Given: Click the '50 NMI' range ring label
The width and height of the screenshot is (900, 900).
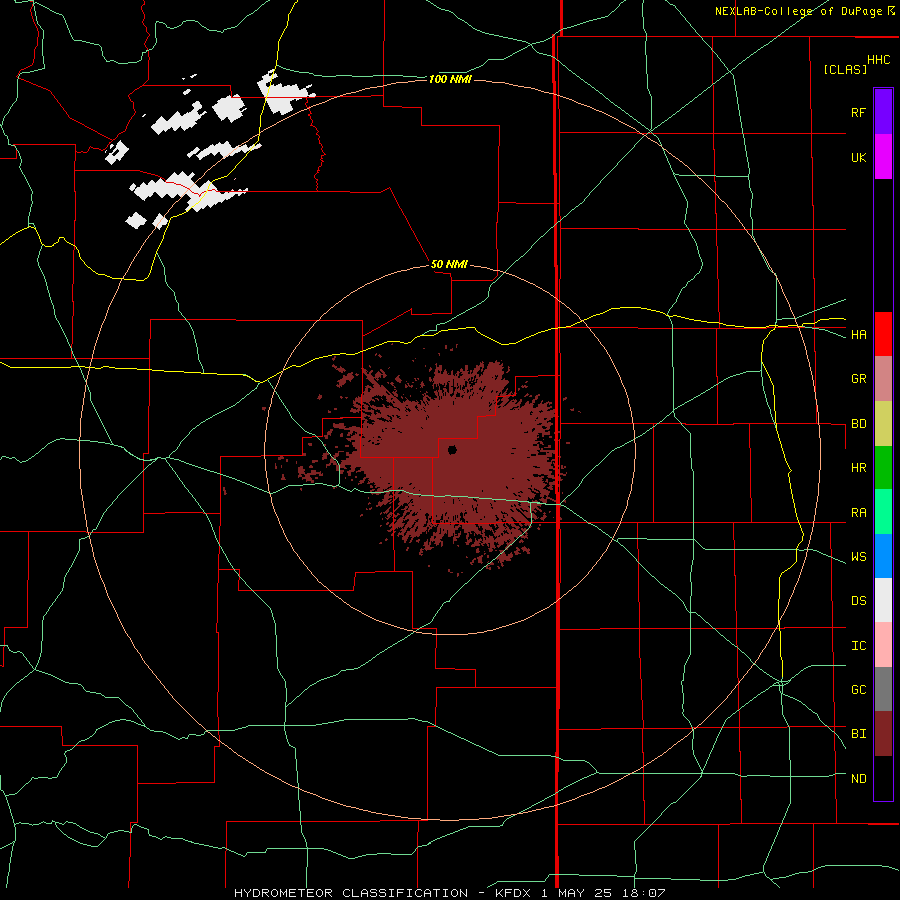Looking at the screenshot, I should [449, 264].
